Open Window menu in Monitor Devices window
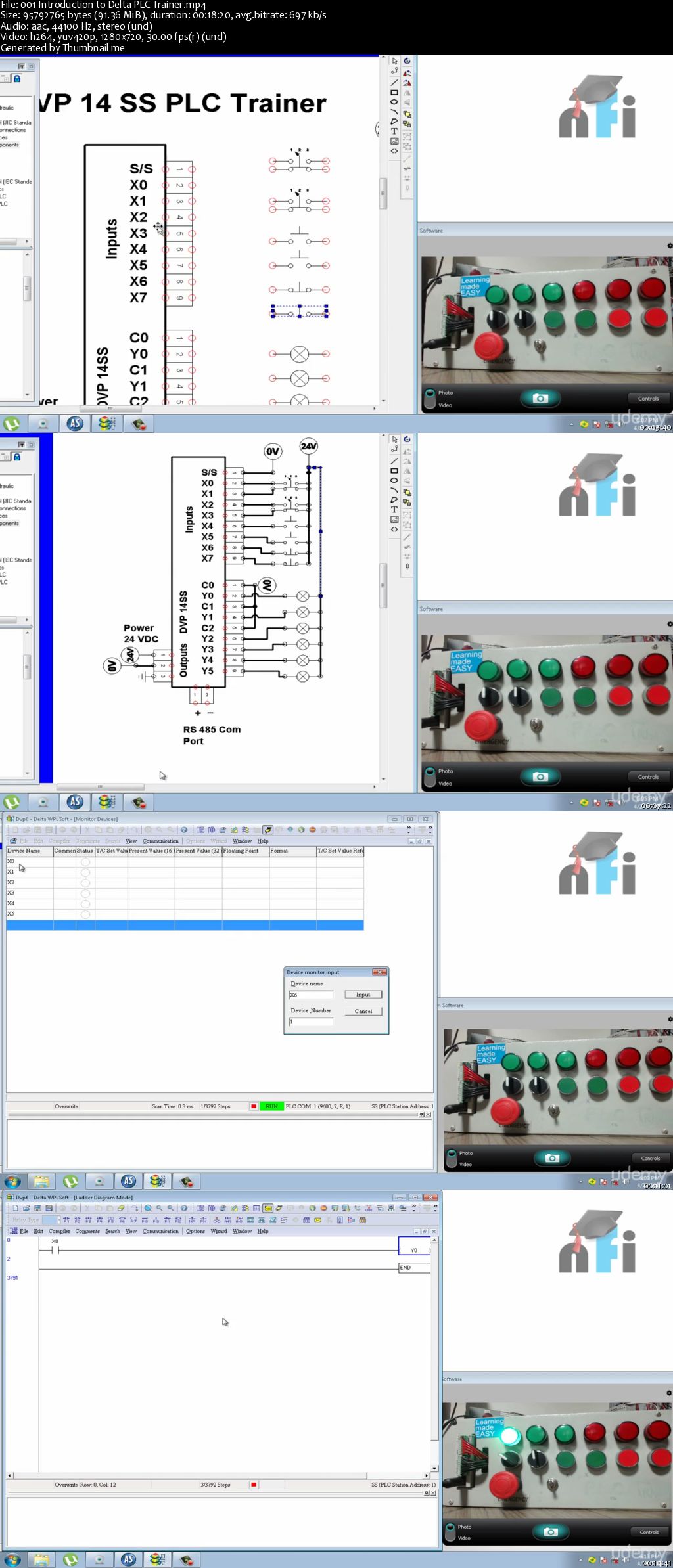Screen dimensions: 673x1568 tap(242, 841)
